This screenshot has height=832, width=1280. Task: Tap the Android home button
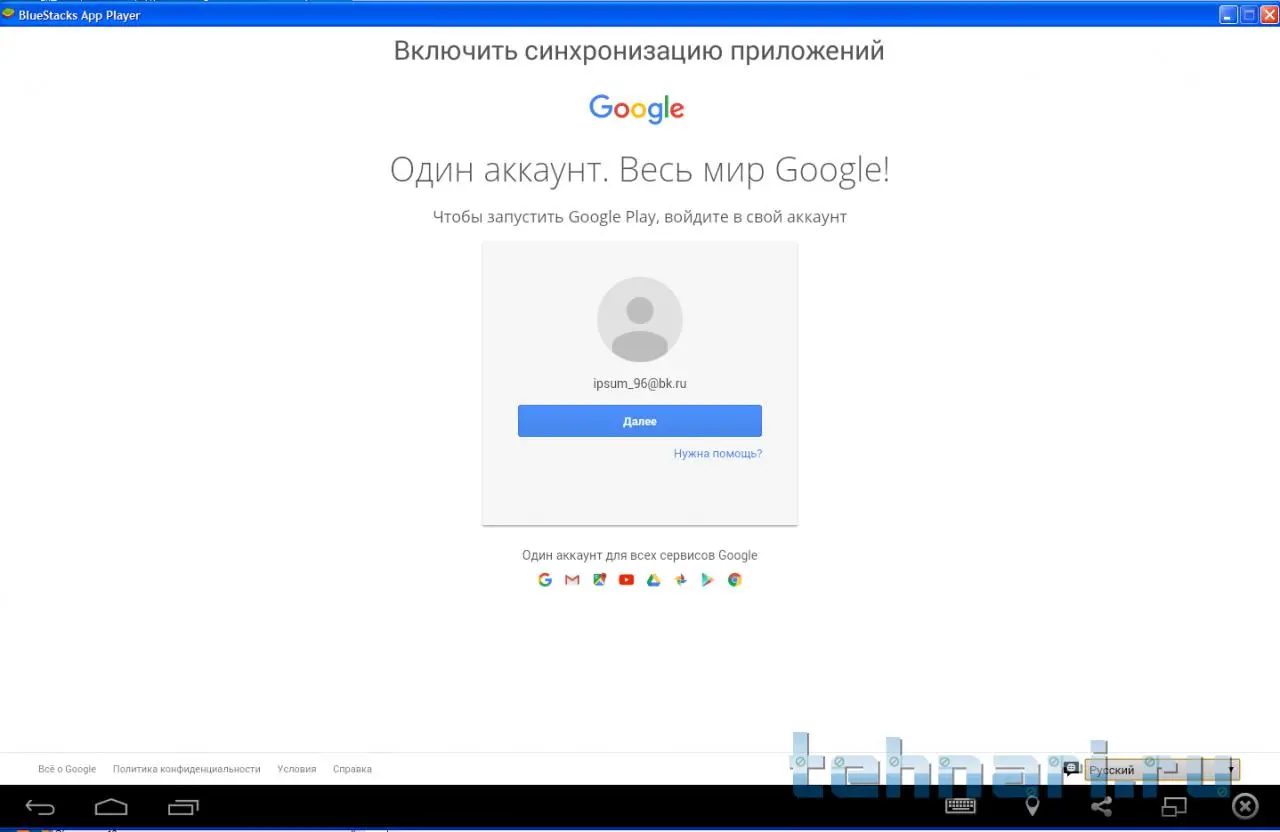coord(111,807)
